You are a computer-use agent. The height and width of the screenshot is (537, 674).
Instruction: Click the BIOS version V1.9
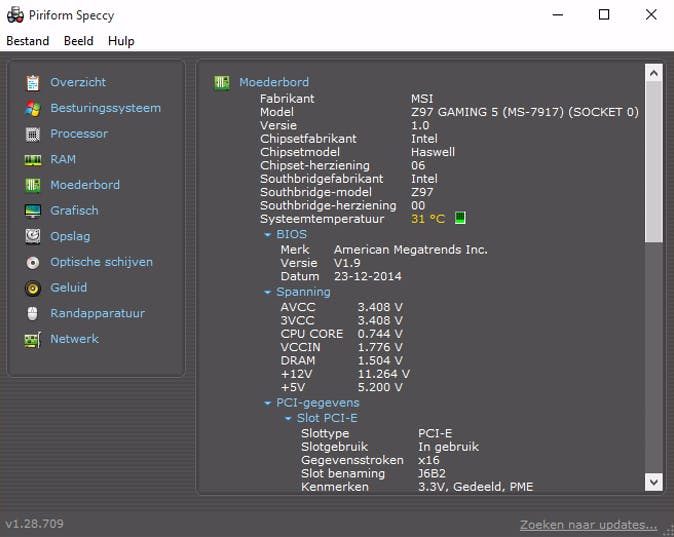coord(347,263)
